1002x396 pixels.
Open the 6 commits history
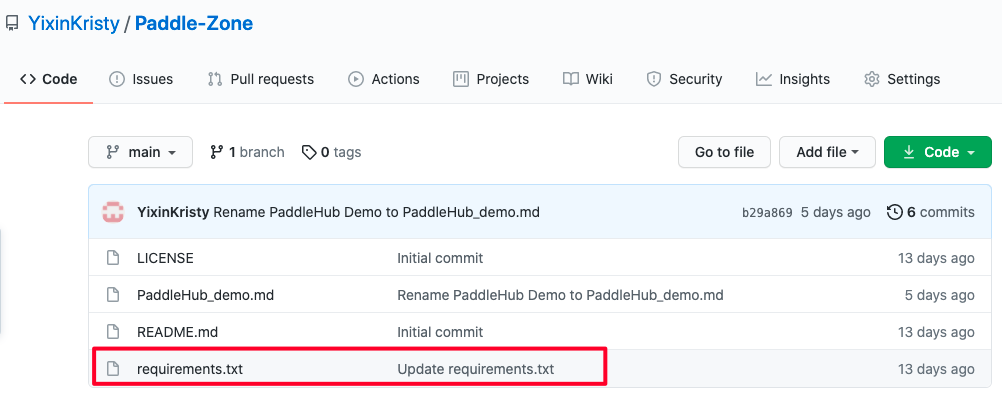pos(931,212)
